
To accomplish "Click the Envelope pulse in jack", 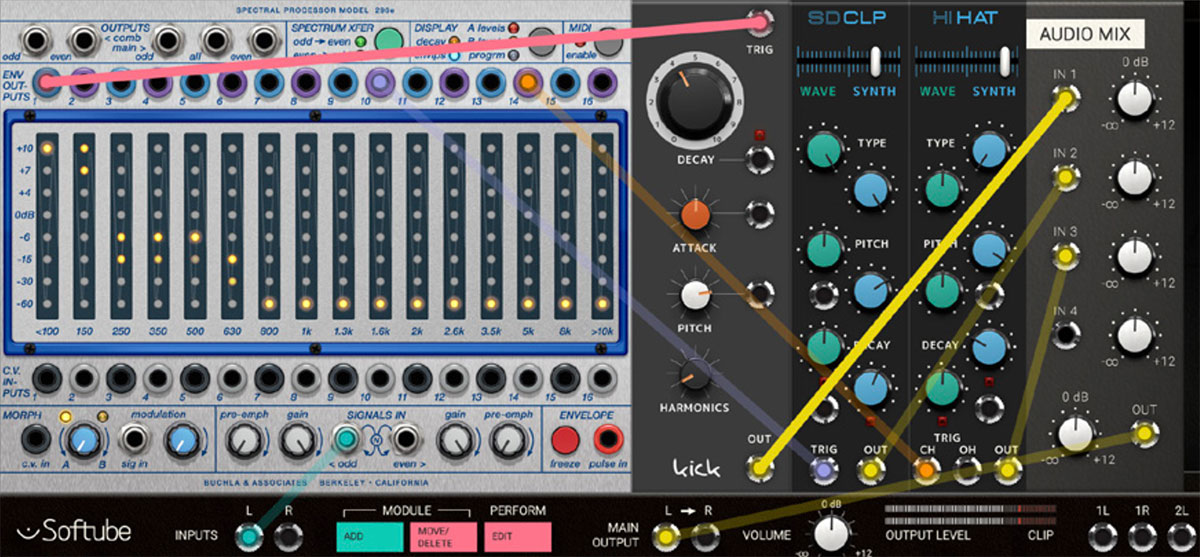I will pyautogui.click(x=606, y=439).
